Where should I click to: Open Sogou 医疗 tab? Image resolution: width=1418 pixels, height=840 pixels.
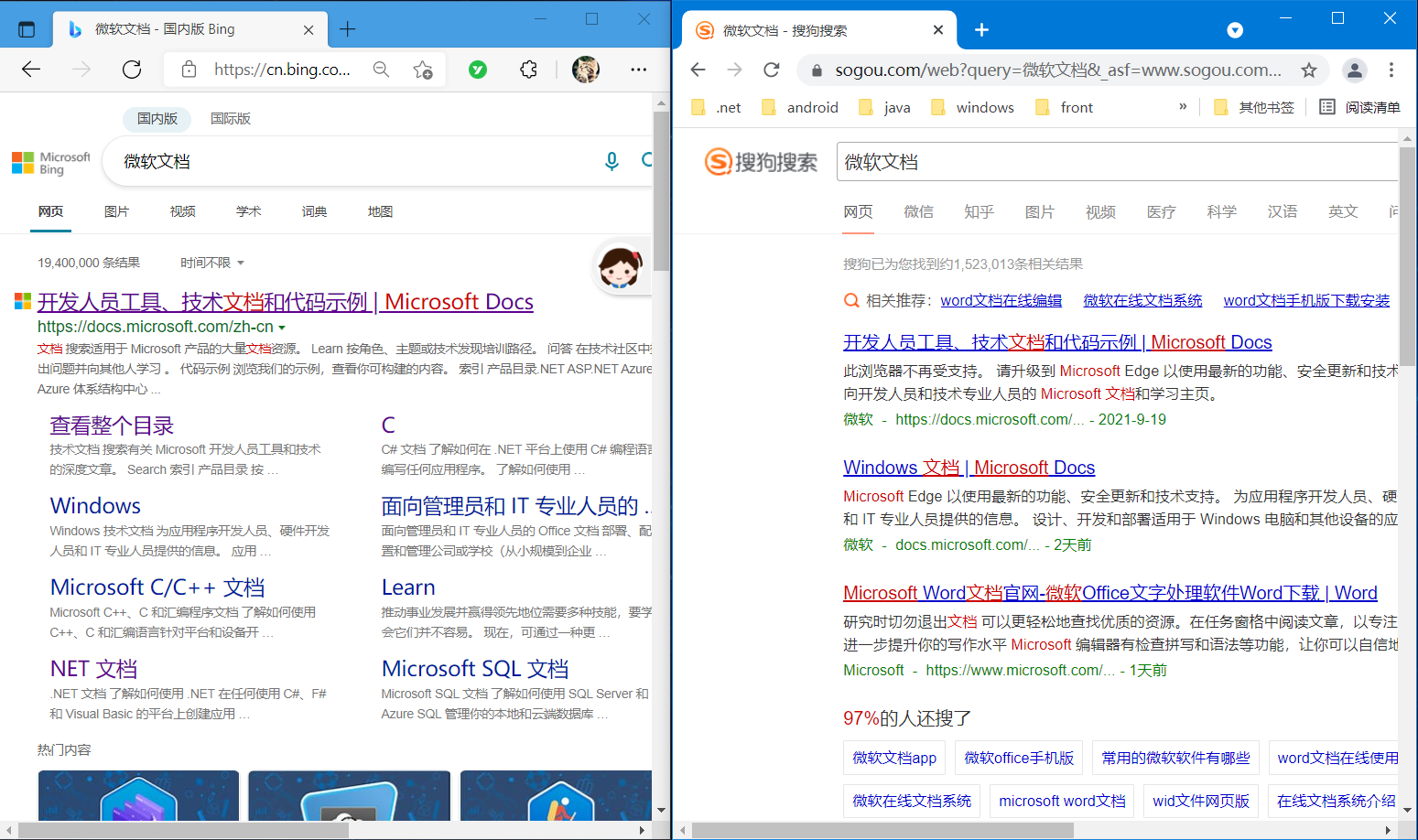(1161, 211)
